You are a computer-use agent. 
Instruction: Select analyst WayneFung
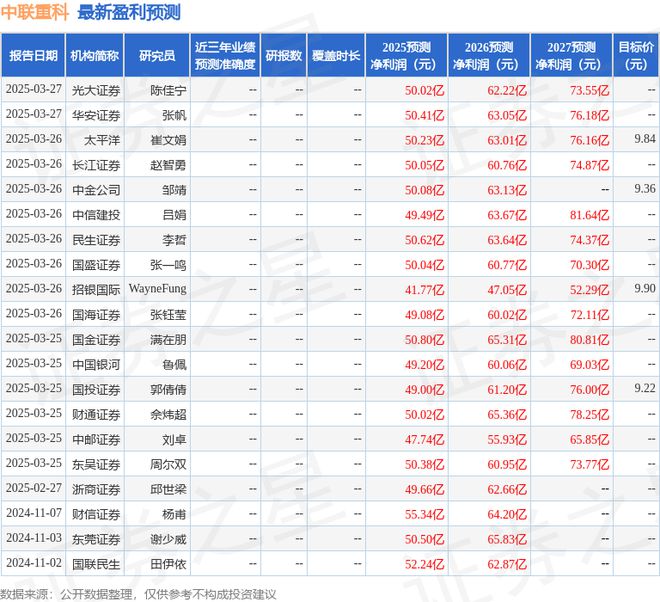157,289
